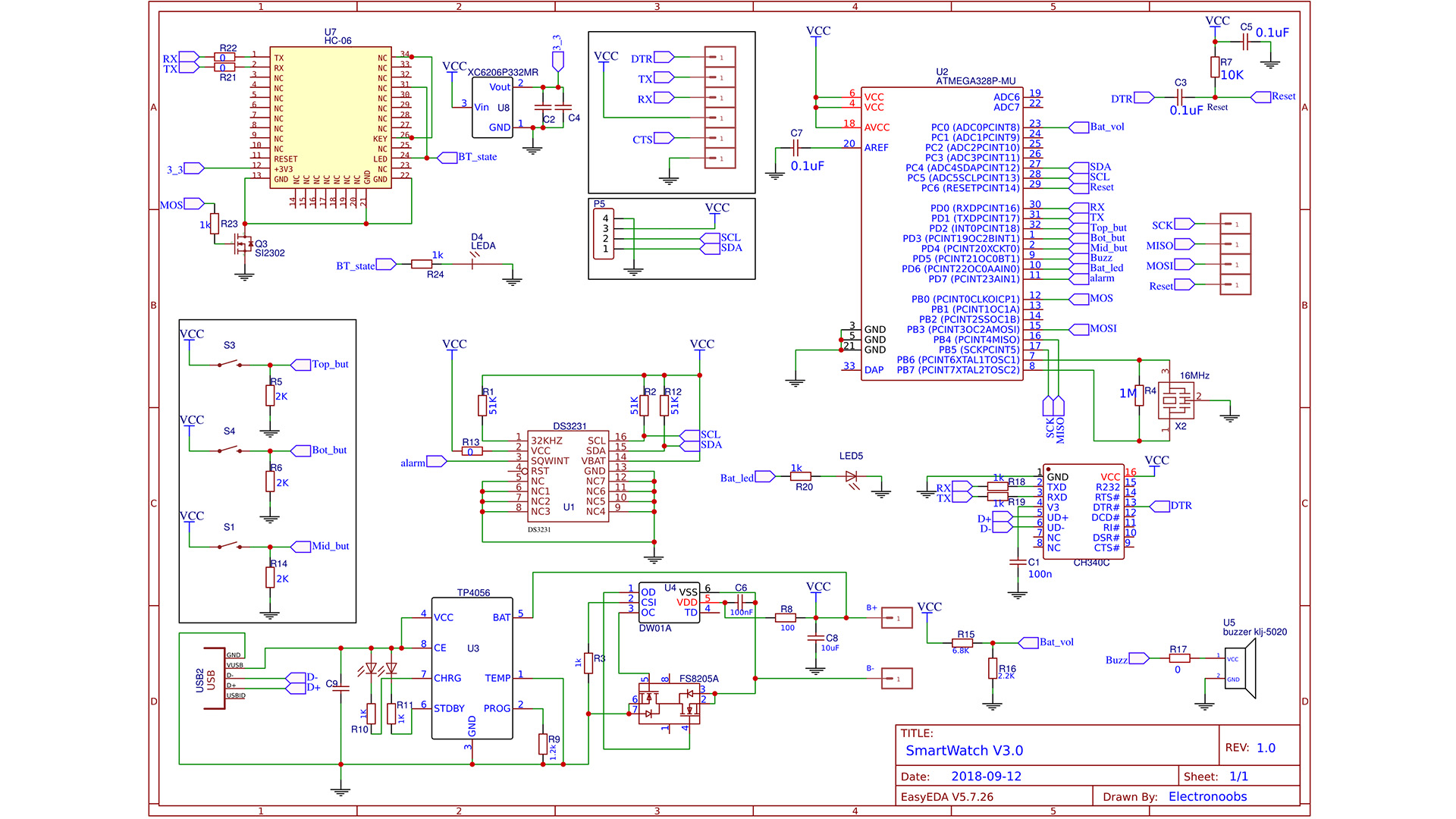Click the CH340C USB serial chip
This screenshot has height=819, width=1456.
1083,512
